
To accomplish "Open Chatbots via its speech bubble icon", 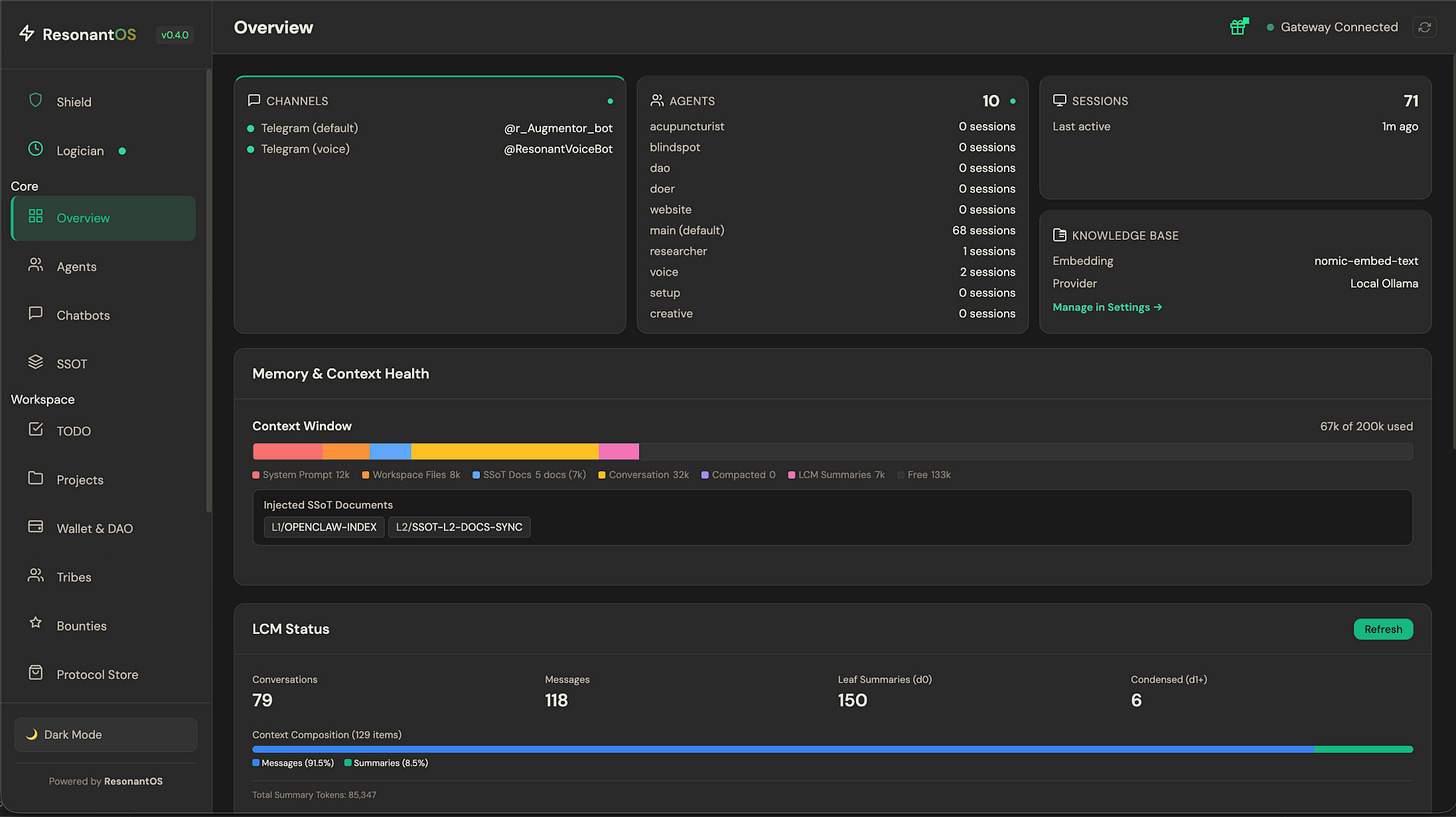I will 36,314.
